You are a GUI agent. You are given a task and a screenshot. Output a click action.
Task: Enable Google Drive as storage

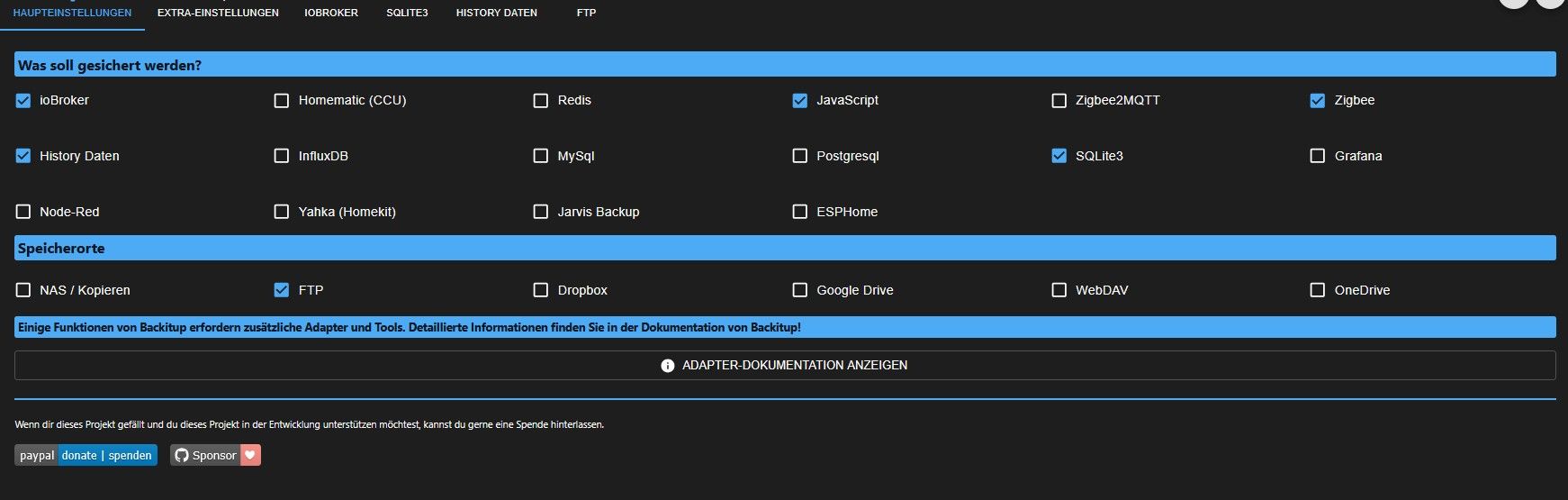coord(799,290)
